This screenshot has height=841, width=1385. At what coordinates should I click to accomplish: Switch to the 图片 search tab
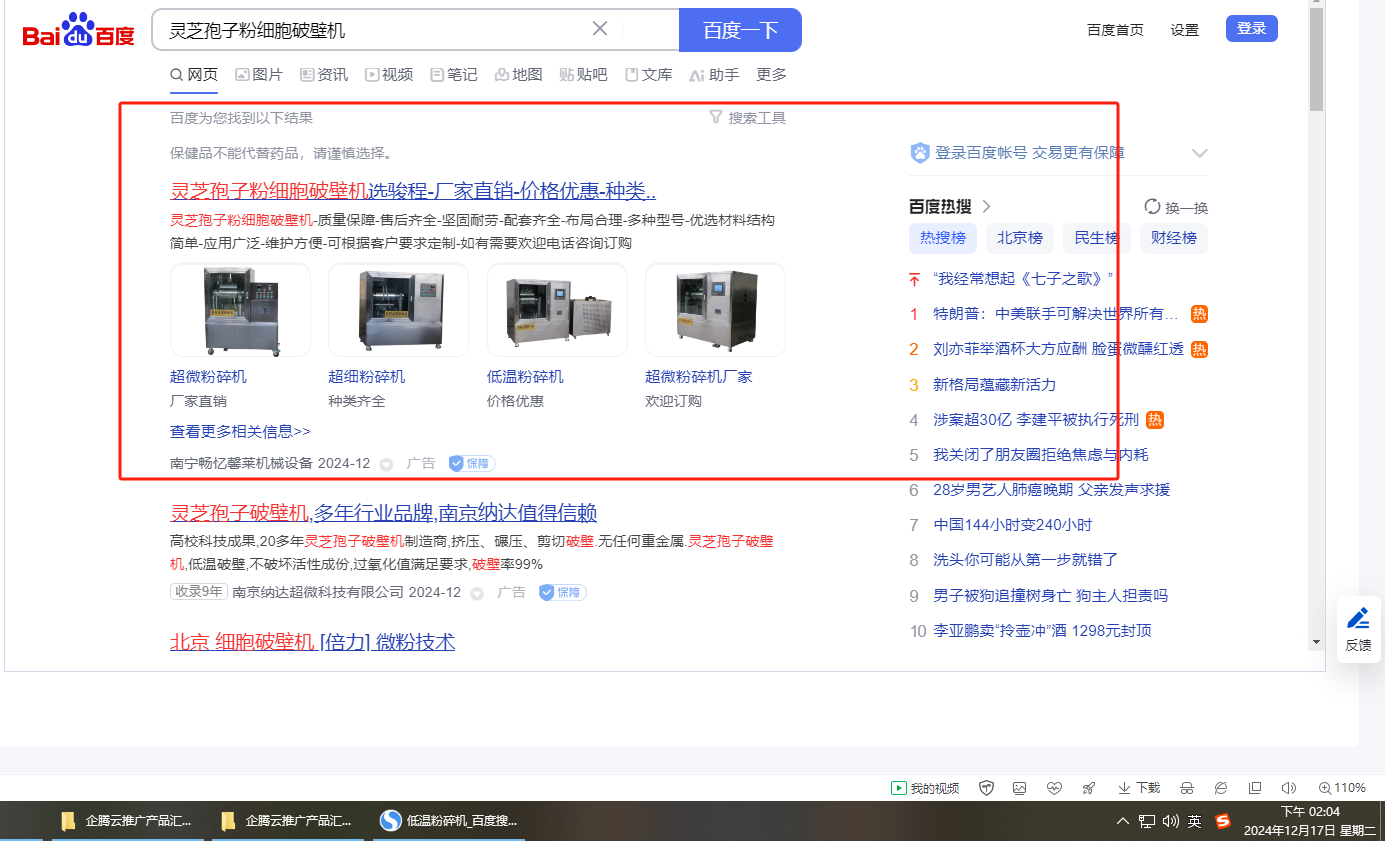[x=259, y=75]
